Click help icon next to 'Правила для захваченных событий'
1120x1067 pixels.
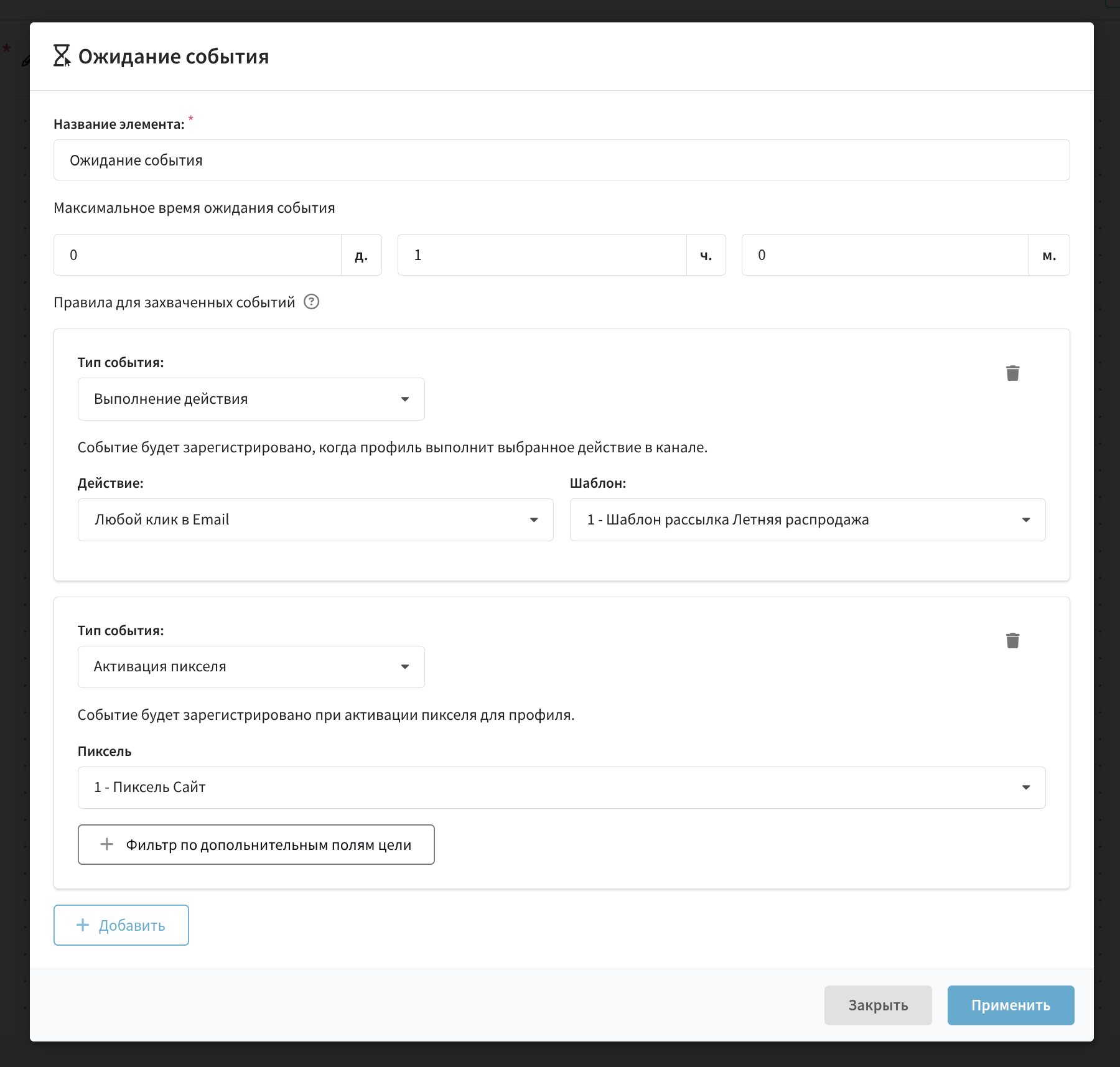[311, 302]
